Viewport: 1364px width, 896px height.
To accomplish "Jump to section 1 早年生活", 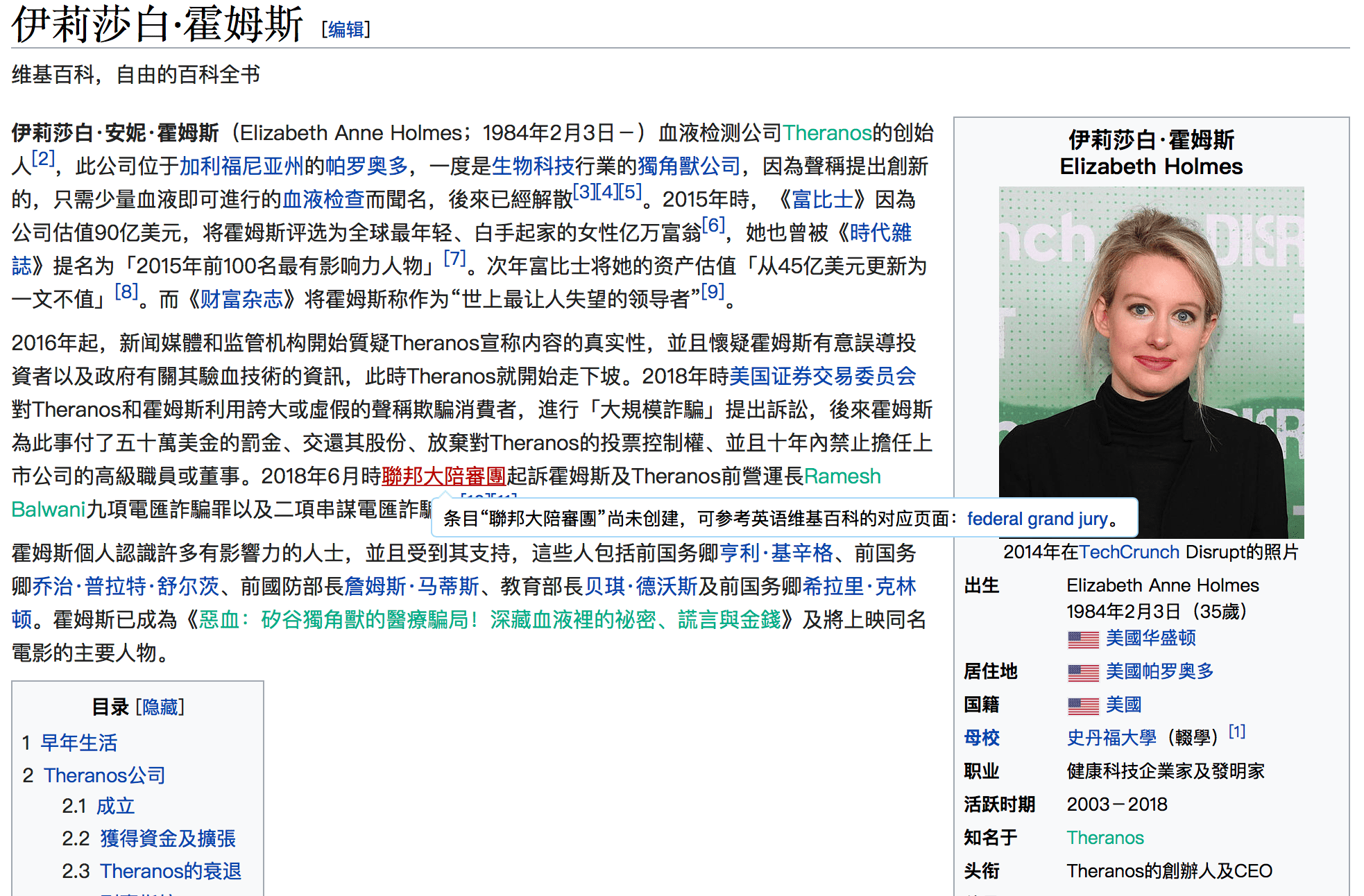I will [x=78, y=743].
